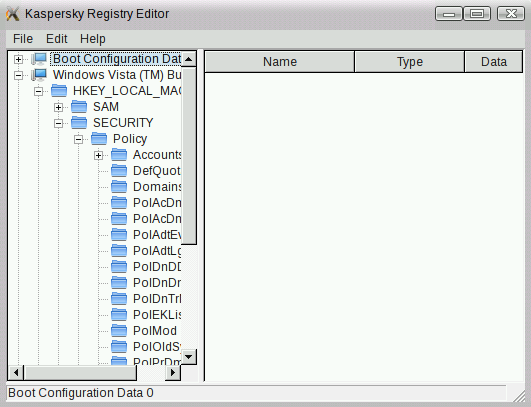
Task: Select the DefQuot key label
Action: pos(157,171)
